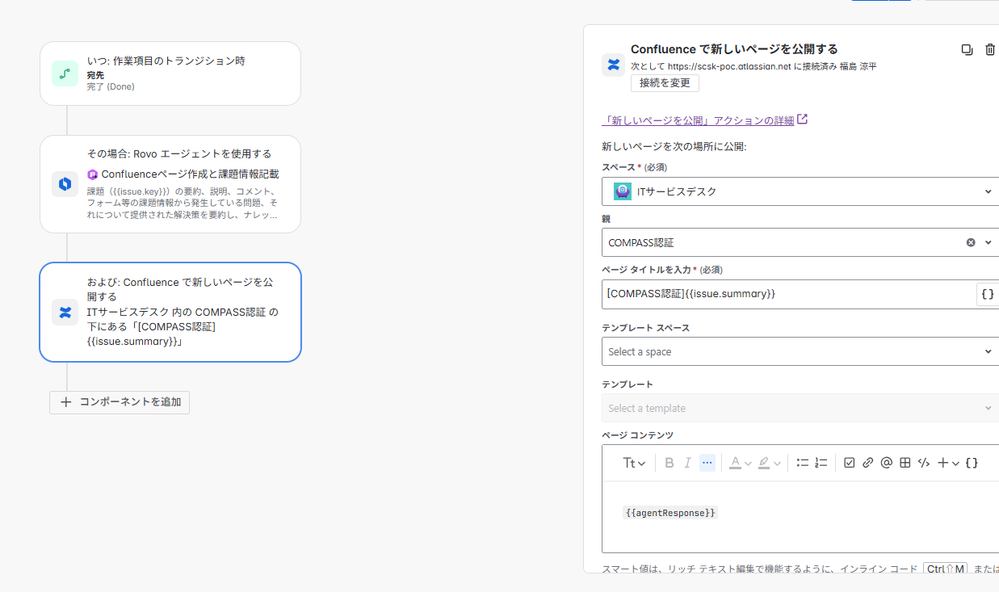Expand the parent page COMPASS認証 dropdown arrow

pos(988,242)
